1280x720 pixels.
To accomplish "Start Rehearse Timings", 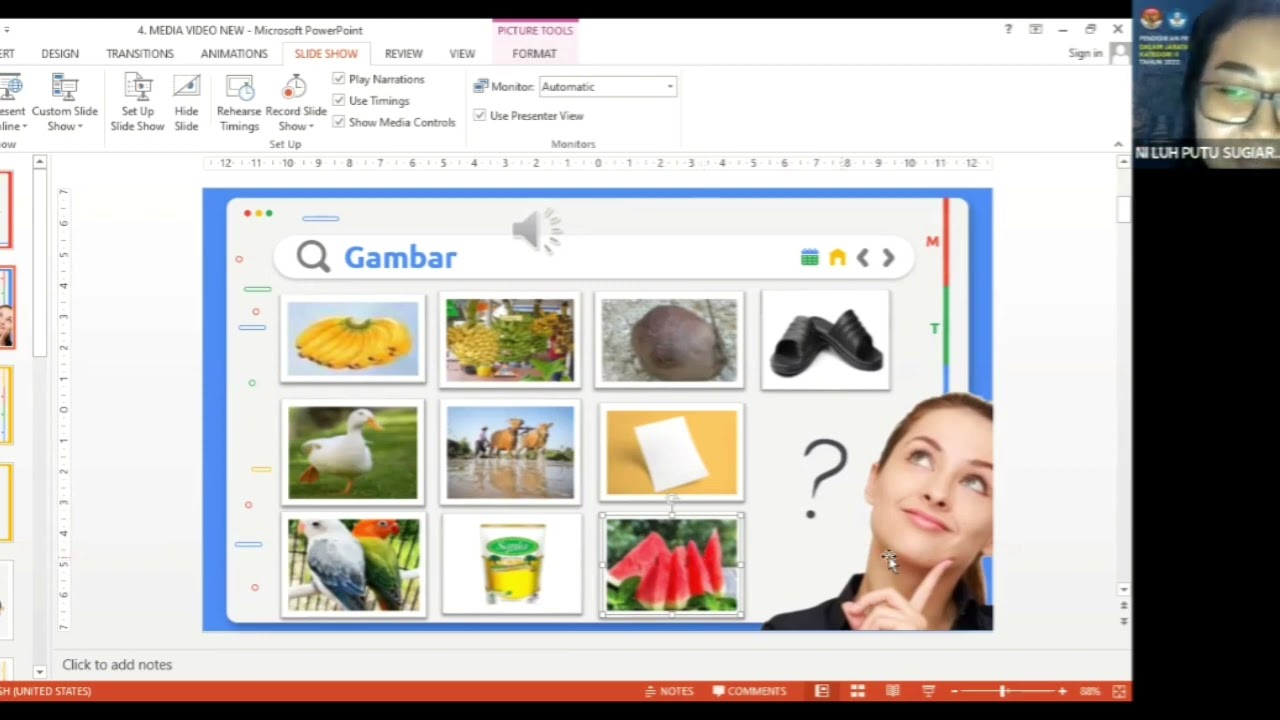I will (x=239, y=104).
